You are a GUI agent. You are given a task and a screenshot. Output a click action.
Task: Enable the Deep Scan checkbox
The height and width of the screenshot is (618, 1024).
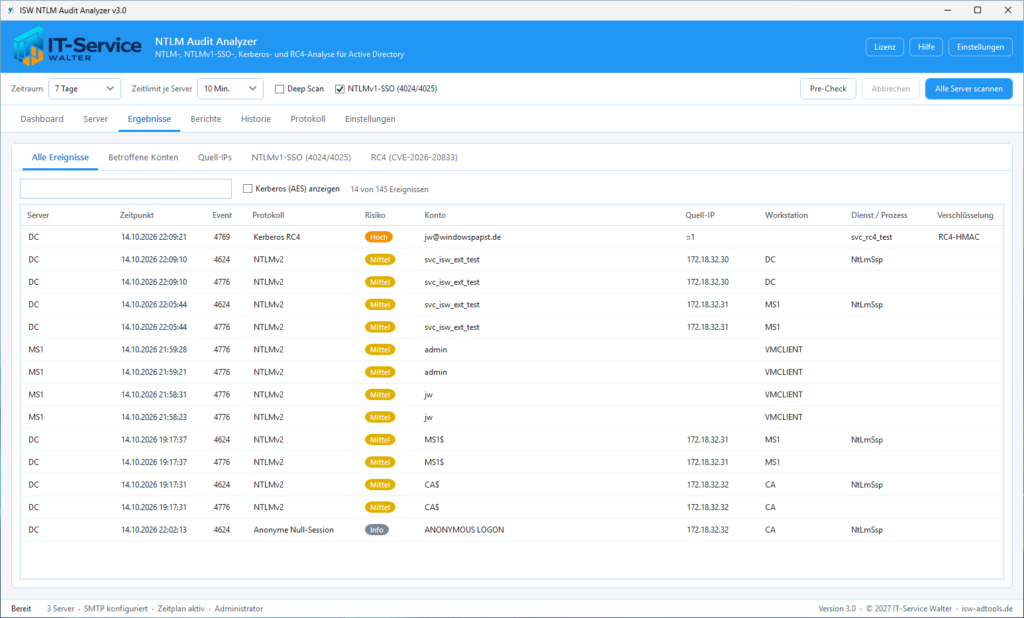click(x=280, y=89)
